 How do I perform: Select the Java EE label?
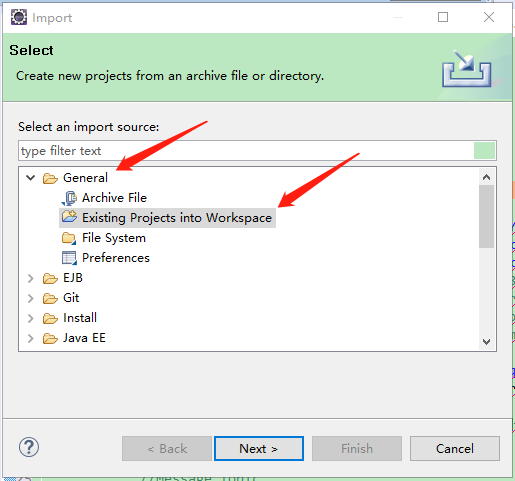[x=84, y=338]
